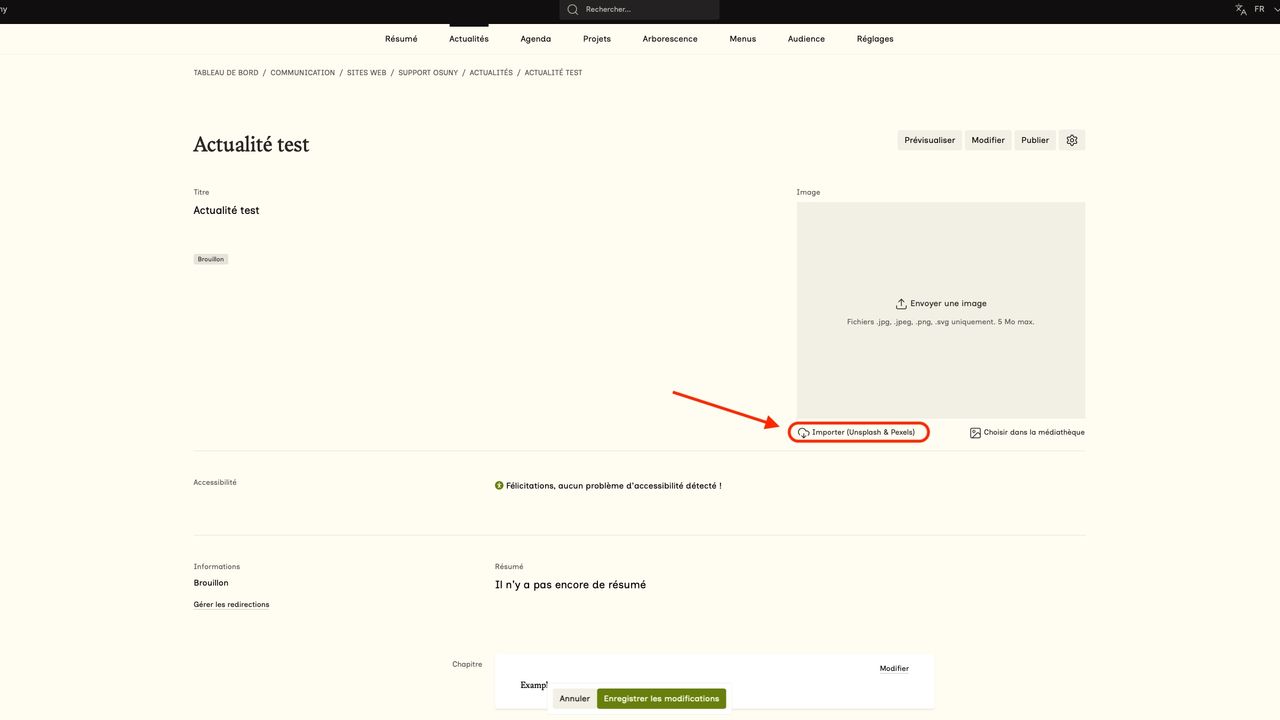Click the translate language icon

click(x=1241, y=9)
